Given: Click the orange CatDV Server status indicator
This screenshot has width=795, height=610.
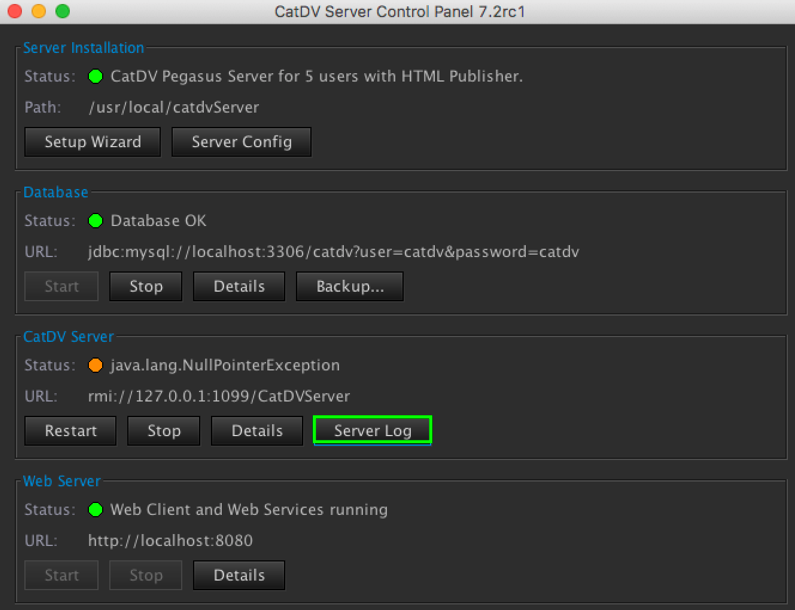Looking at the screenshot, I should pyautogui.click(x=95, y=365).
